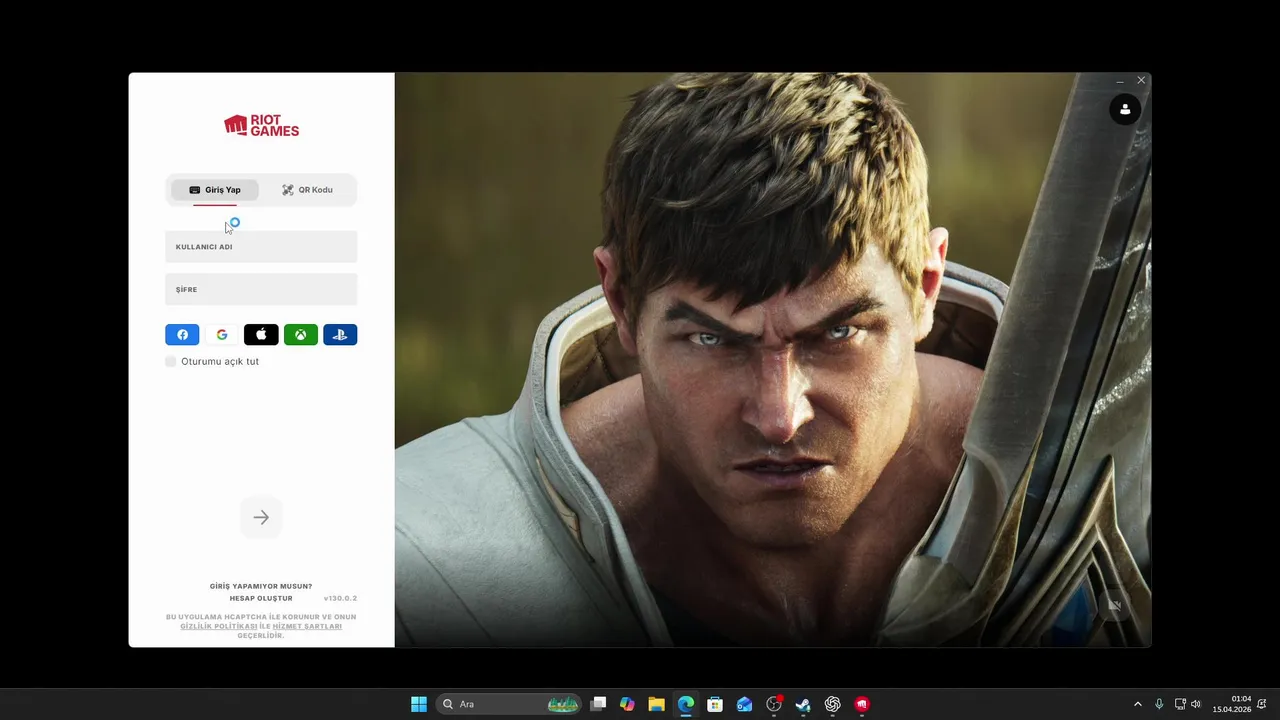
Task: Open volume control tray icon
Action: 1196,704
